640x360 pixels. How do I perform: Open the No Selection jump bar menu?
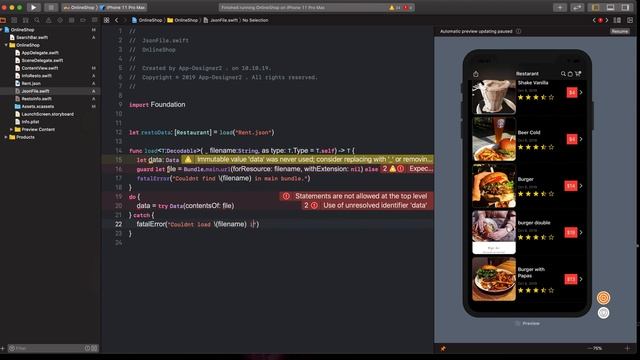point(256,20)
